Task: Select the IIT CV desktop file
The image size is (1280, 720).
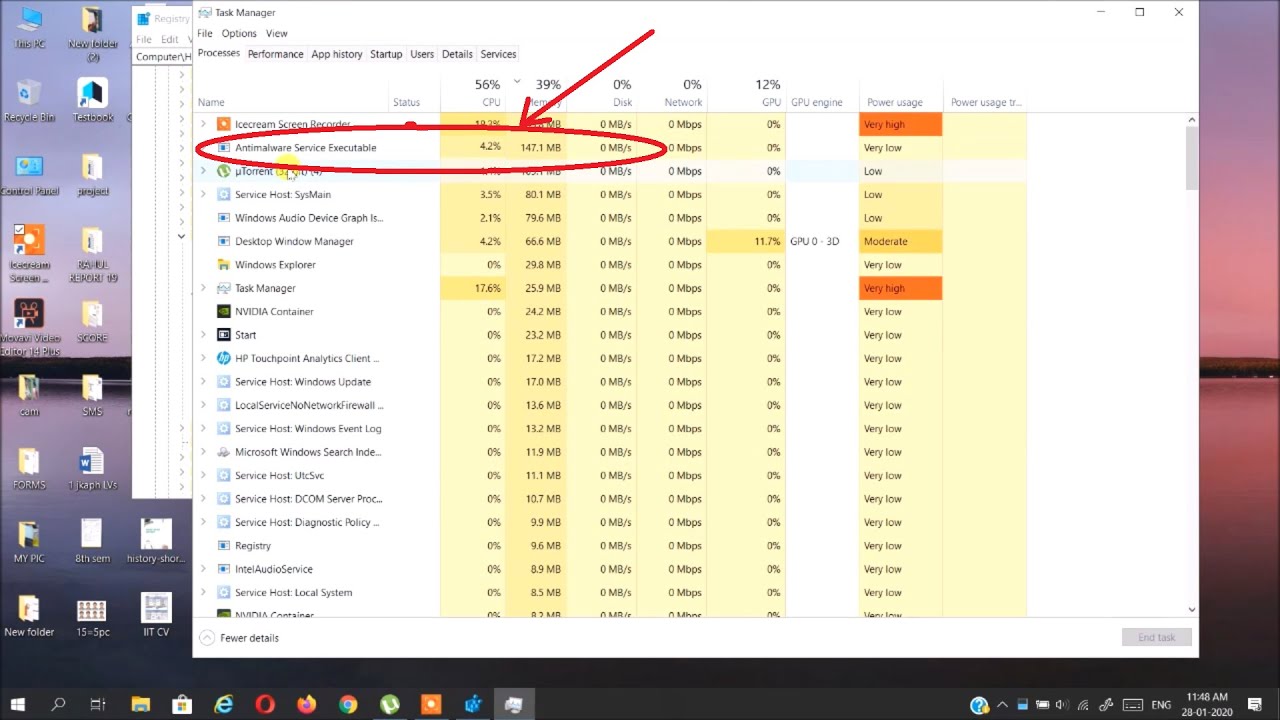Action: coord(156,615)
